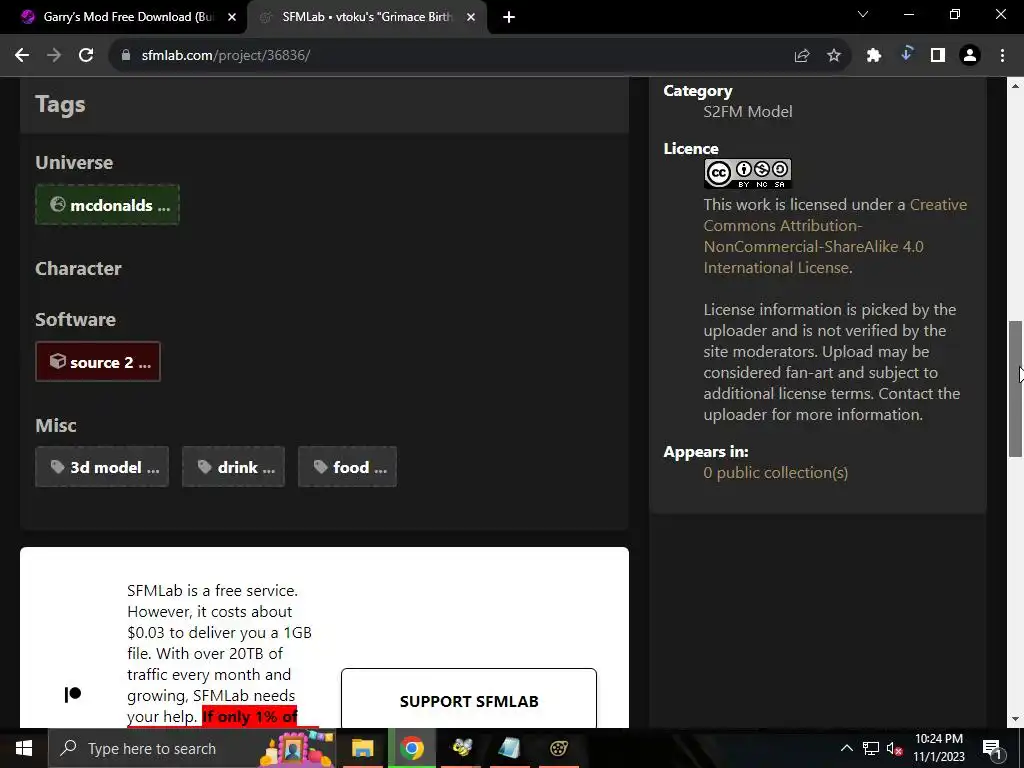Click the Chrome taskbar icon
Image resolution: width=1024 pixels, height=768 pixels.
point(412,748)
